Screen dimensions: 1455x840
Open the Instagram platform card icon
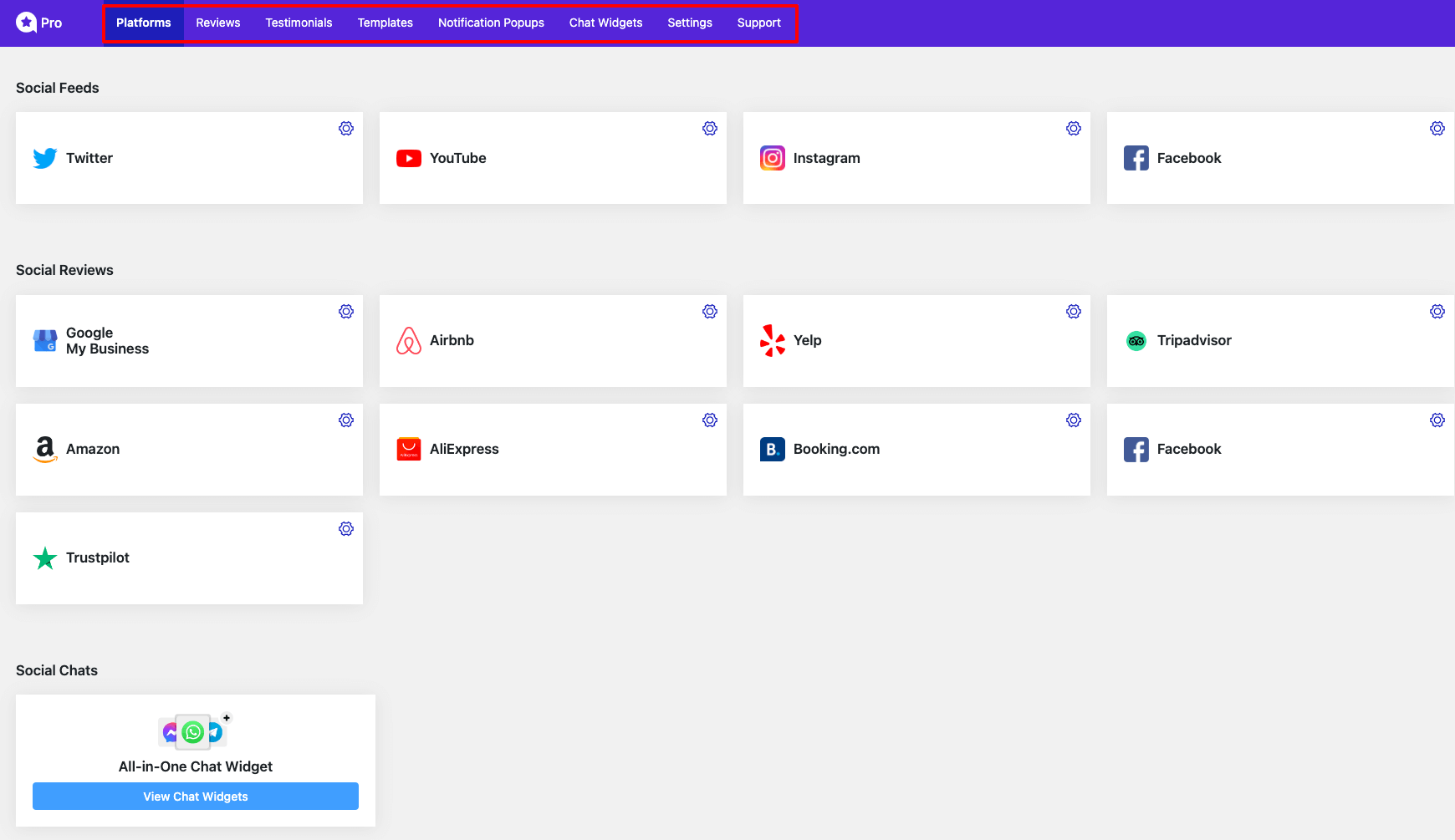tap(772, 158)
